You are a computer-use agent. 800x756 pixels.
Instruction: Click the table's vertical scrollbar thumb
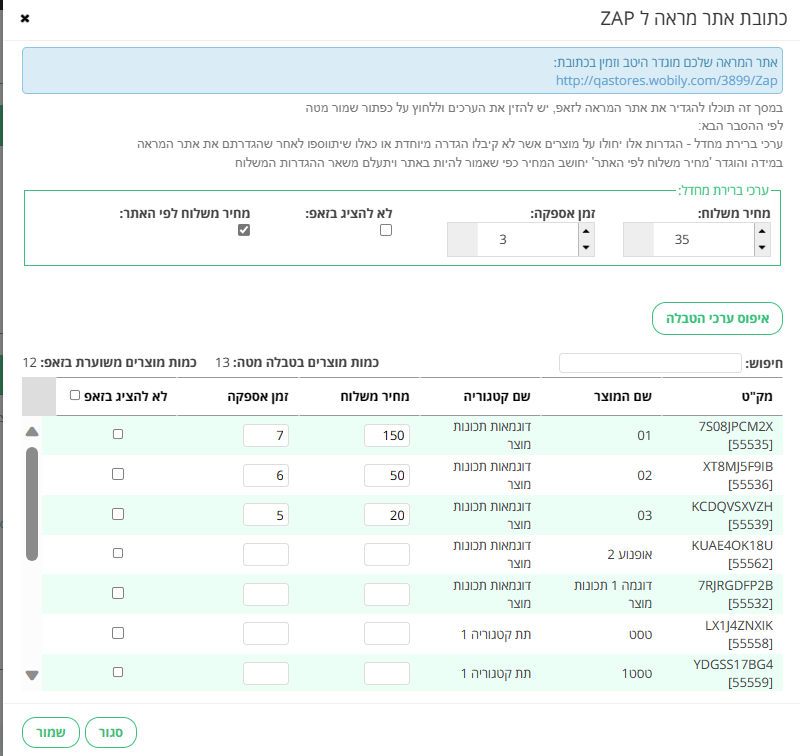tap(32, 504)
